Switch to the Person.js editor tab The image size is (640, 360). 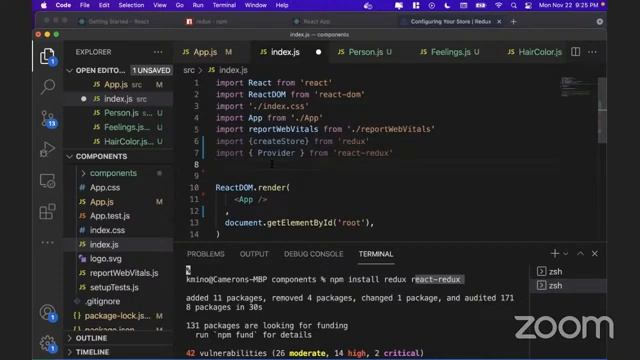coord(365,52)
